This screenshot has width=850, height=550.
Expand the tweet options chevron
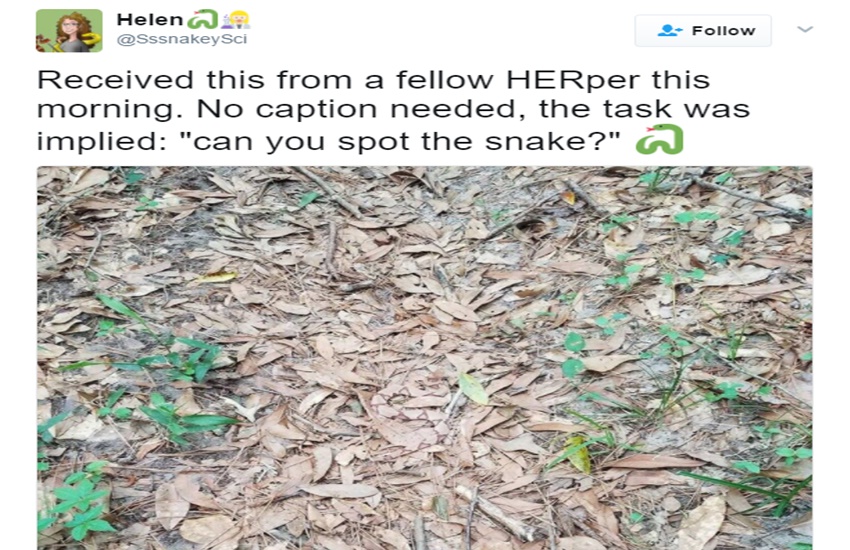click(805, 29)
